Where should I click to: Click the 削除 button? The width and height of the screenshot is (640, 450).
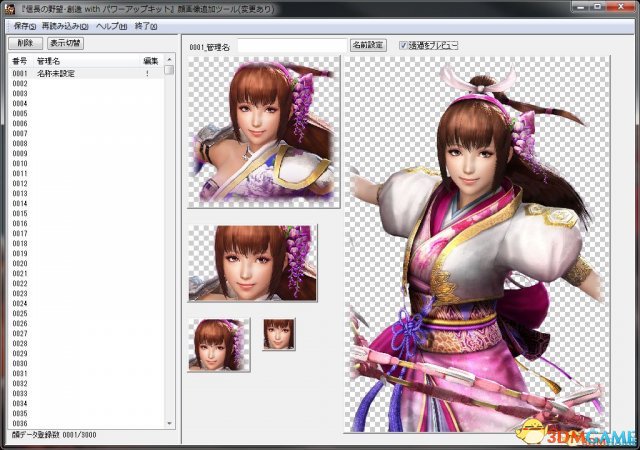coord(25,43)
